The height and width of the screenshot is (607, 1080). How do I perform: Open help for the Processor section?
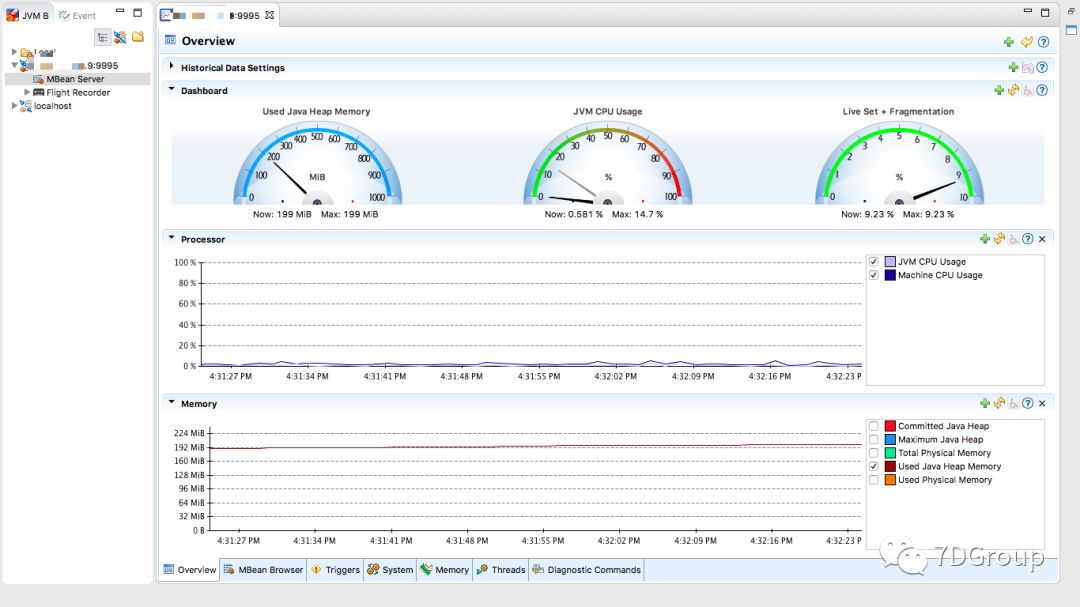tap(1028, 239)
